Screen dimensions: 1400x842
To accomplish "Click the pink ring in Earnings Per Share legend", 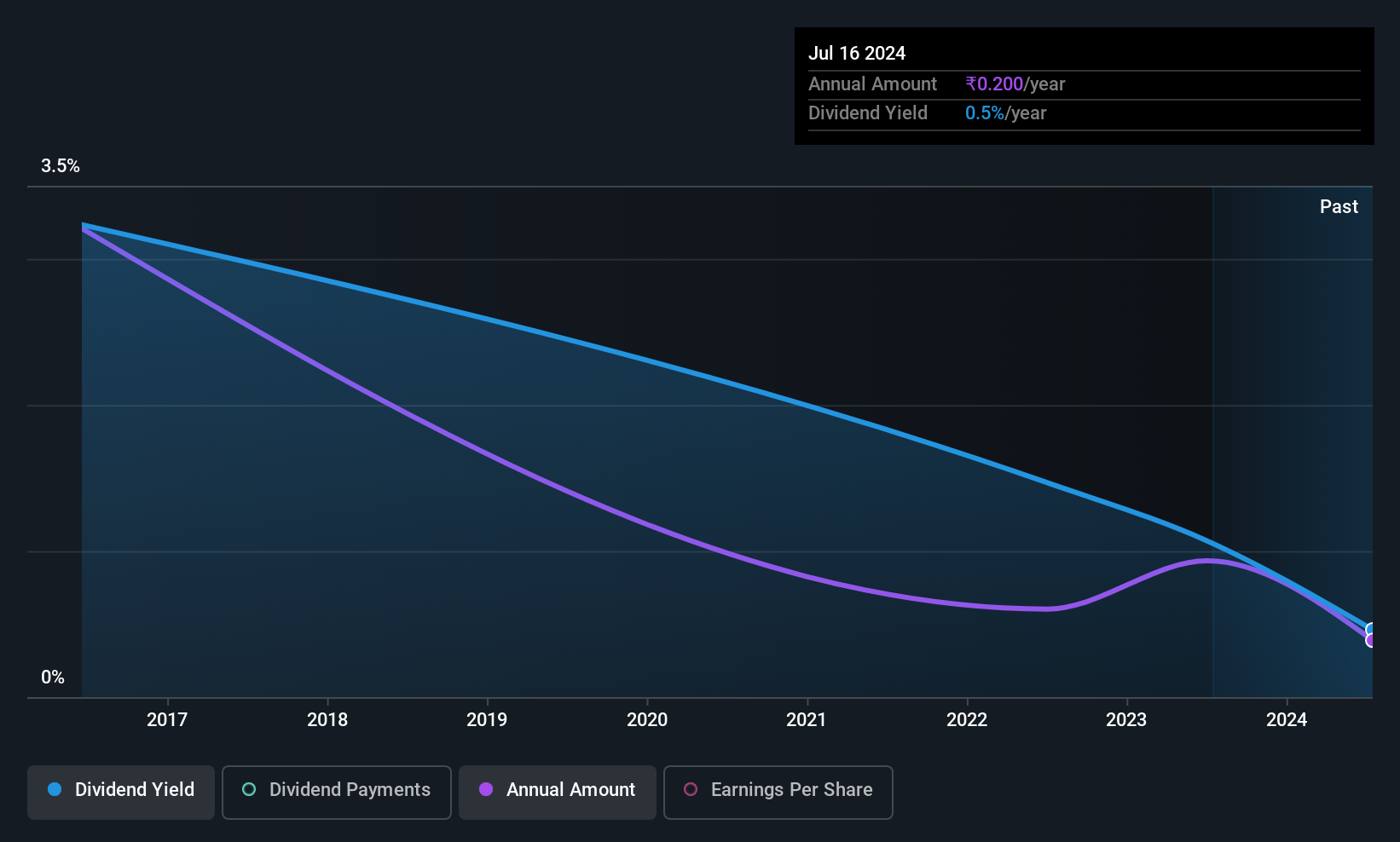I will coord(691,789).
